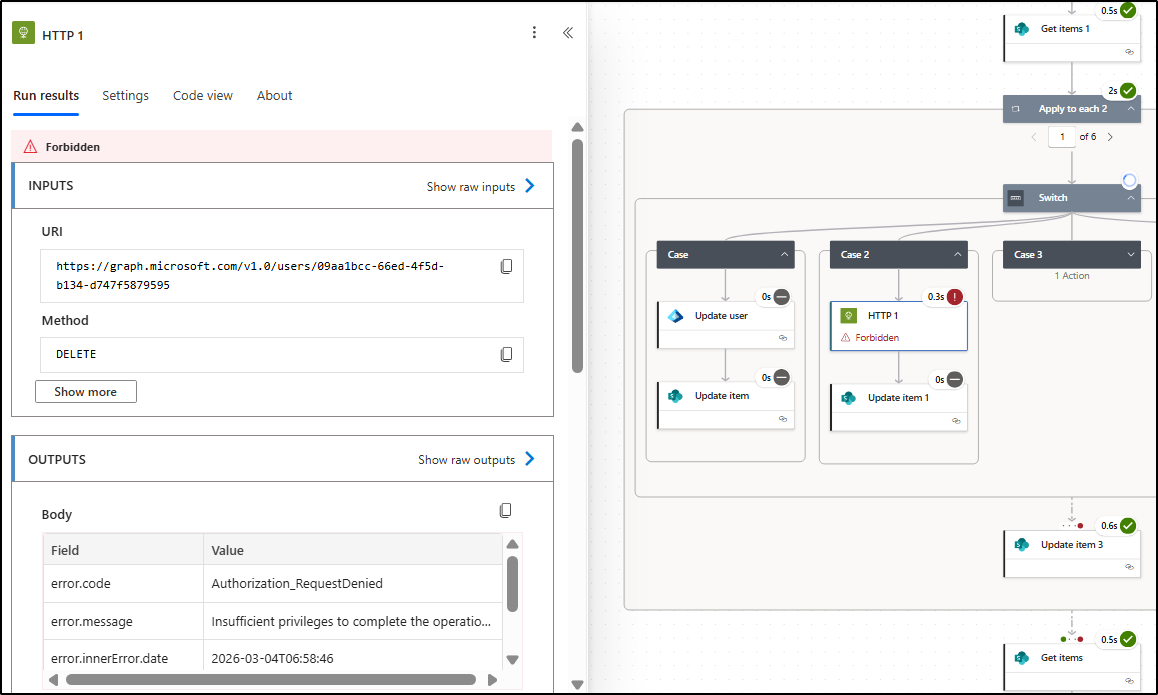Click the SharePoint icon on Get items 1
The height and width of the screenshot is (695, 1158).
click(1022, 28)
